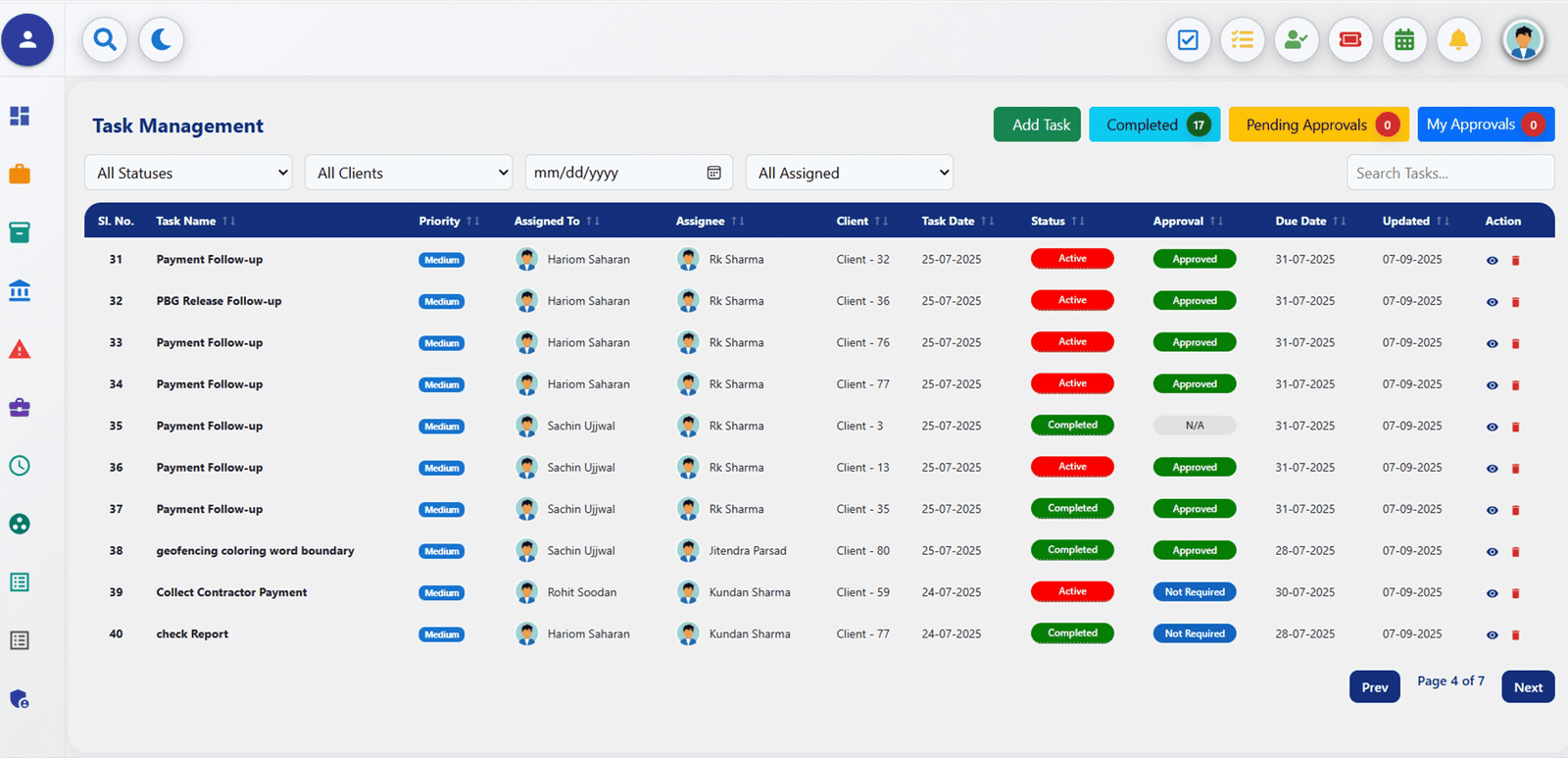Screen dimensions: 1568x758
Task: Expand the All Assigned dropdown
Action: coord(849,173)
